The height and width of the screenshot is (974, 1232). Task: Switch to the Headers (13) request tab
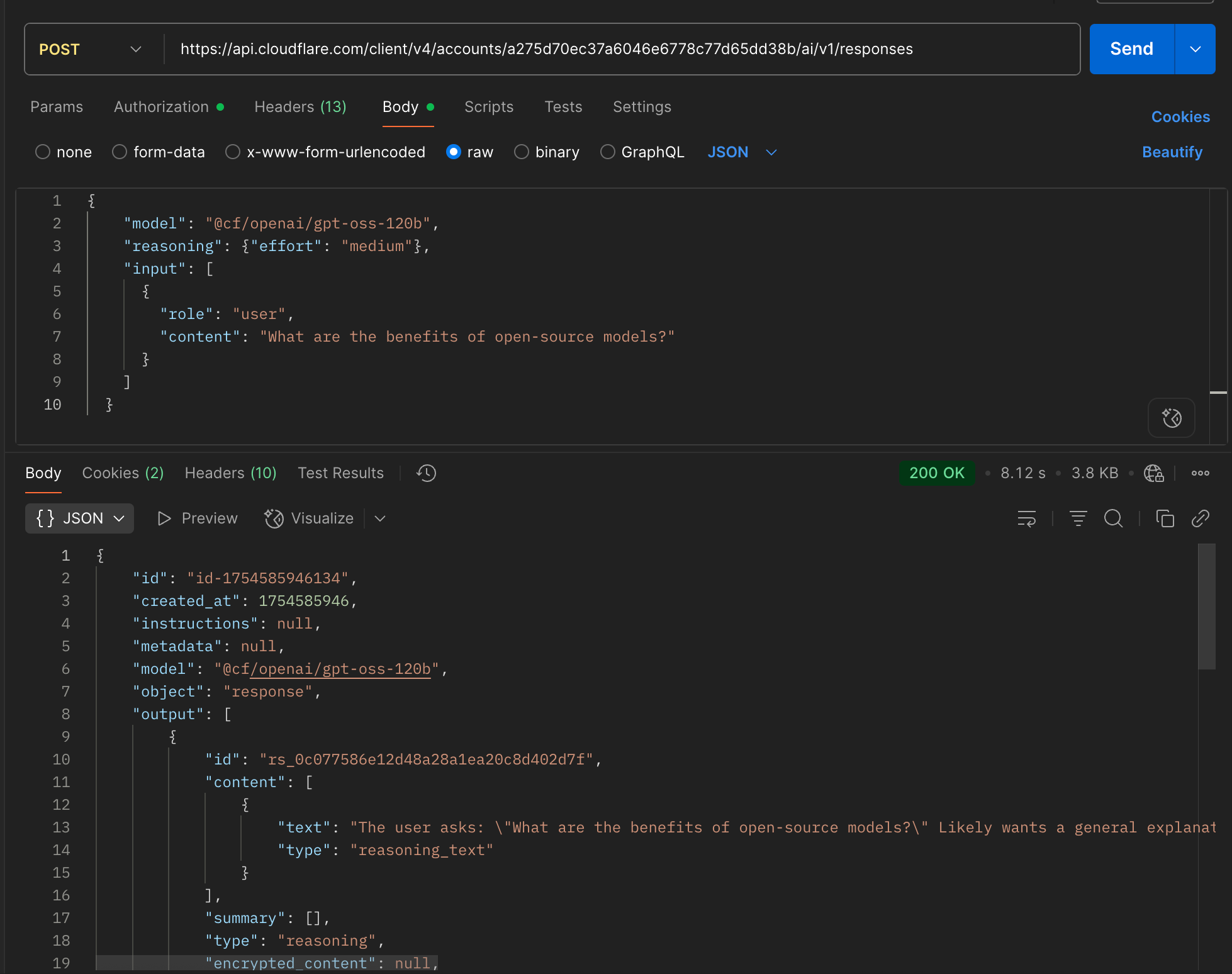[x=300, y=107]
